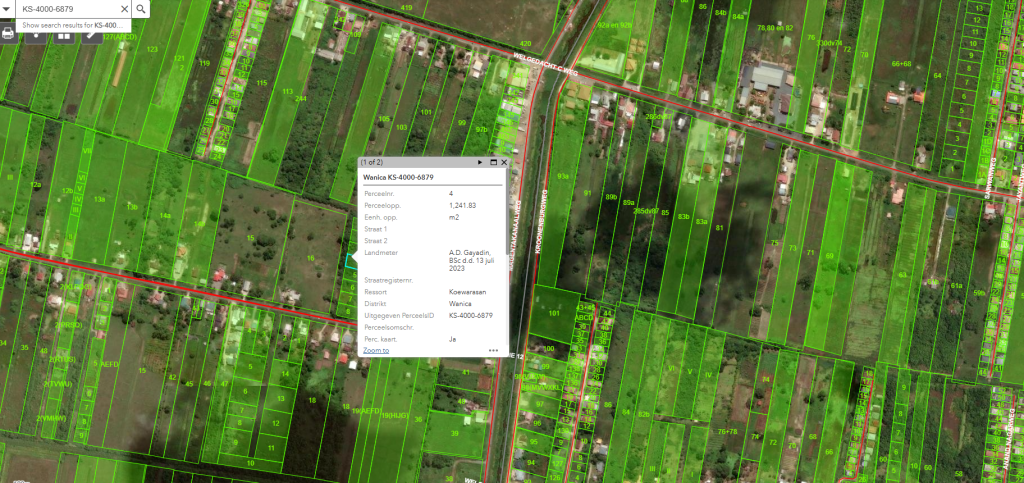The image size is (1024, 483).
Task: Open the basemap gallery widget
Action: click(63, 33)
